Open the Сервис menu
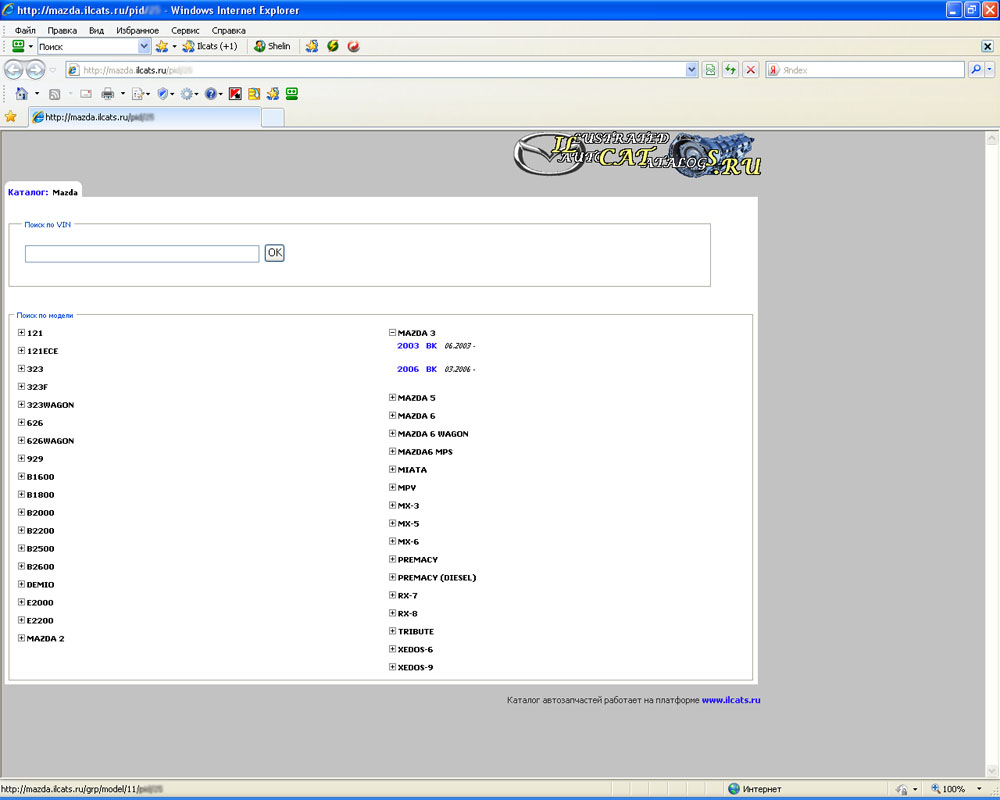Viewport: 1000px width, 800px height. click(x=185, y=31)
